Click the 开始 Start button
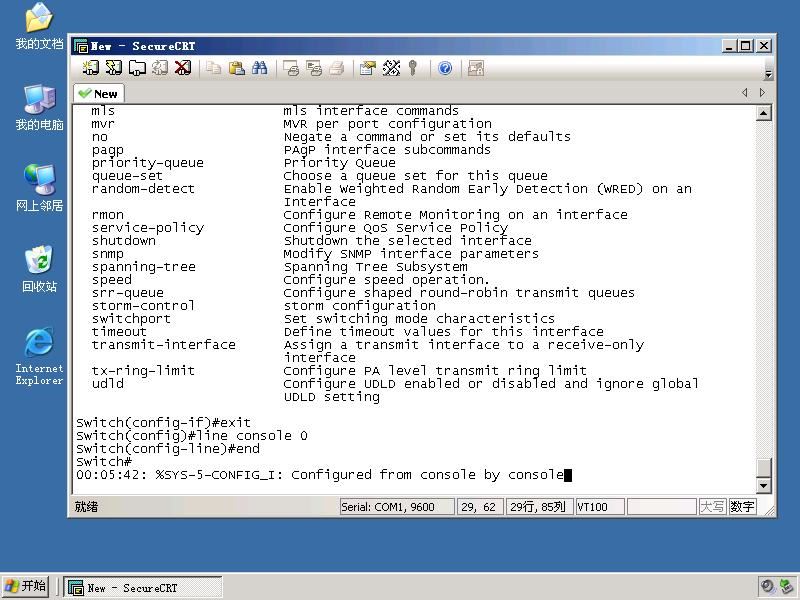Viewport: 800px width, 600px height. pos(25,586)
